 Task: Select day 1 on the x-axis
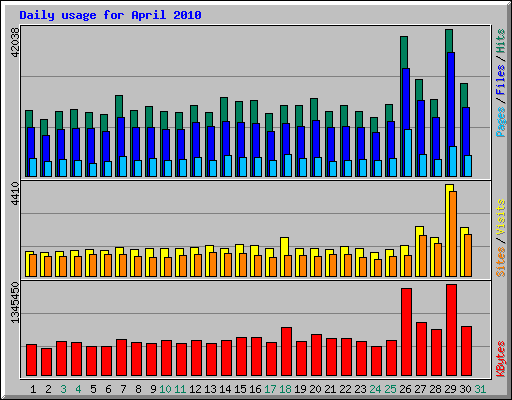point(33,389)
